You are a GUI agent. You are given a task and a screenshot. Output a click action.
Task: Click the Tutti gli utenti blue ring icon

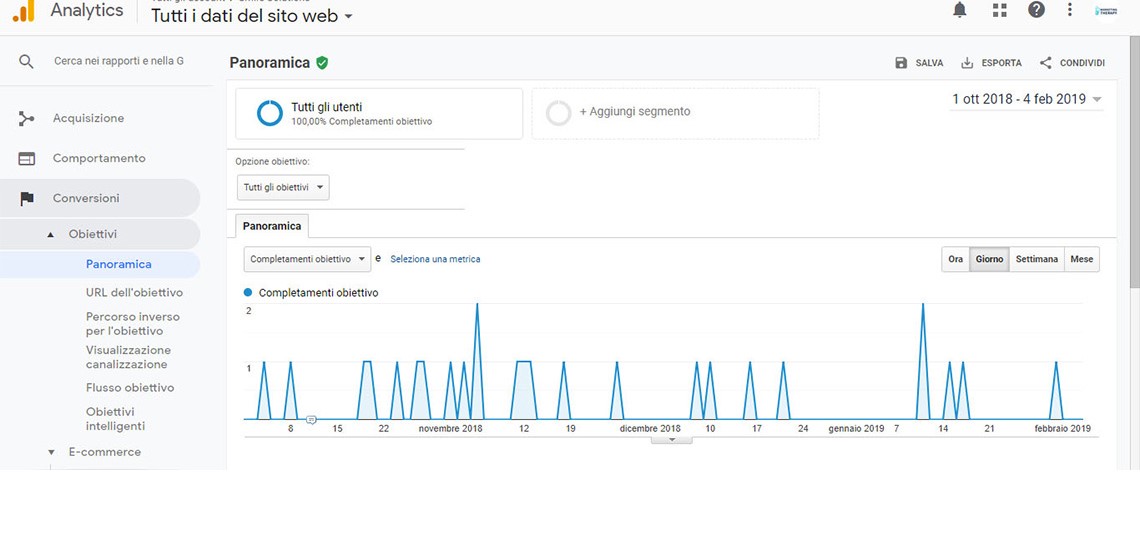tap(270, 113)
